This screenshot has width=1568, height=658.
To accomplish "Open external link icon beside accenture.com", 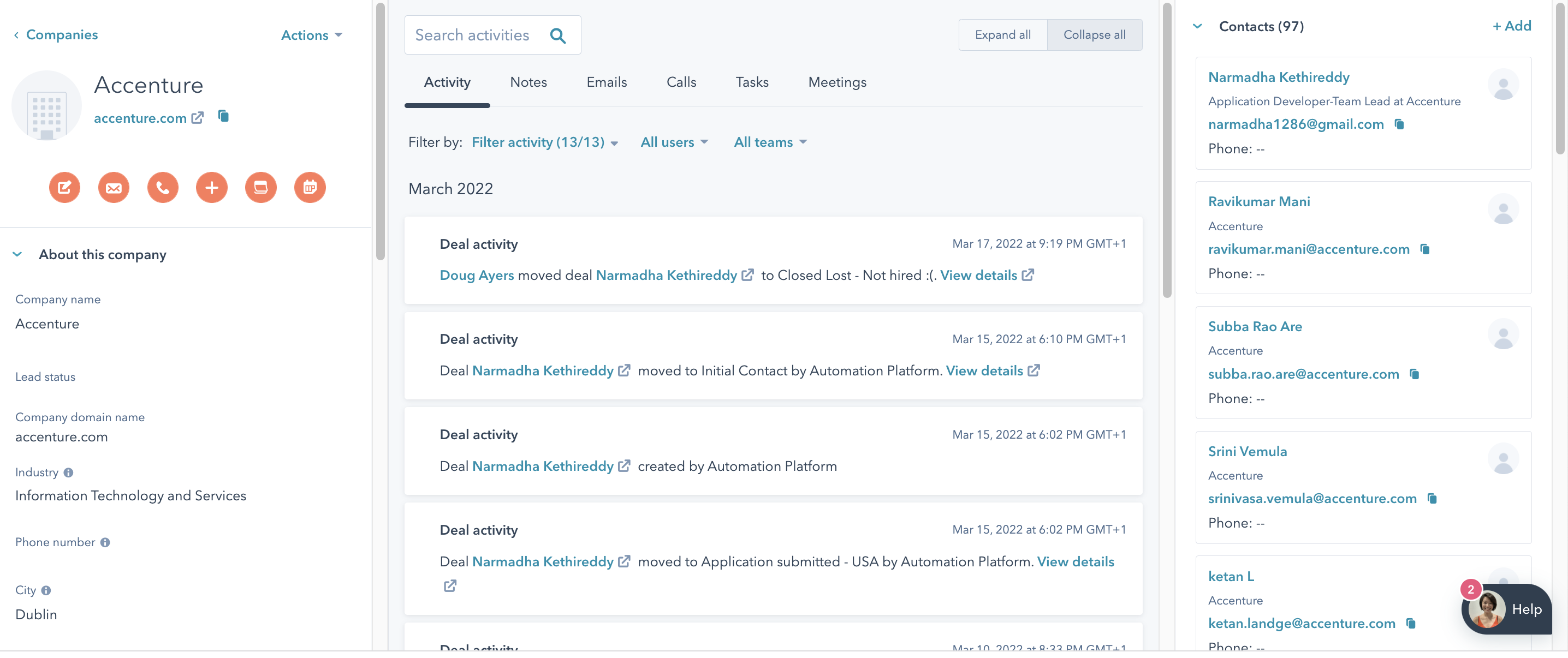I will coord(197,118).
